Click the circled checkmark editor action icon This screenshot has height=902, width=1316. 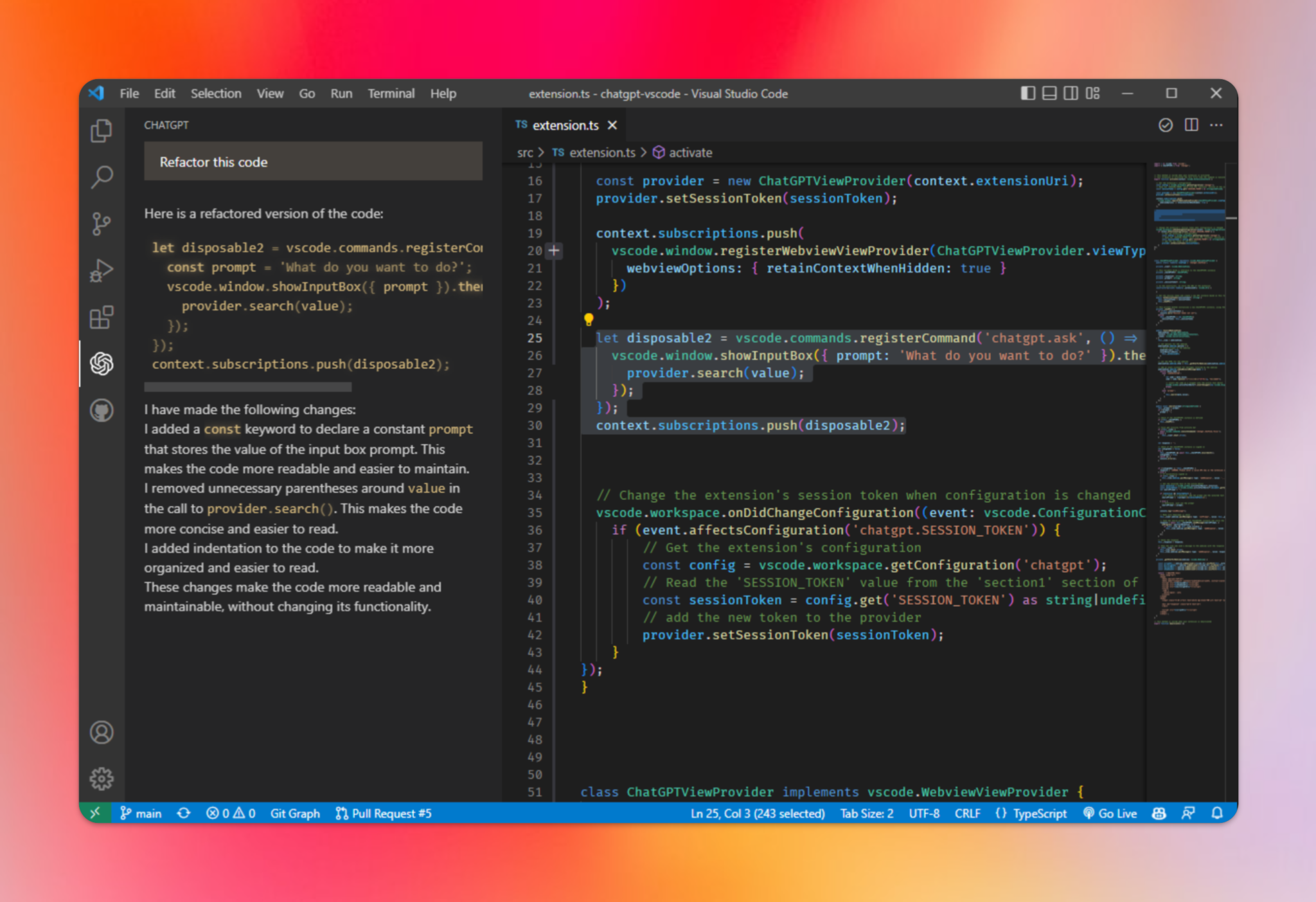(x=1166, y=125)
